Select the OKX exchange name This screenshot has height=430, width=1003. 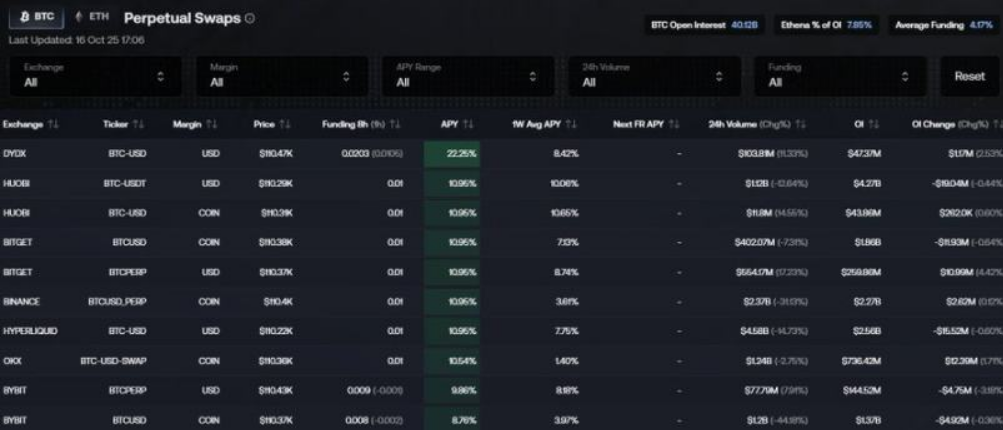[x=12, y=361]
